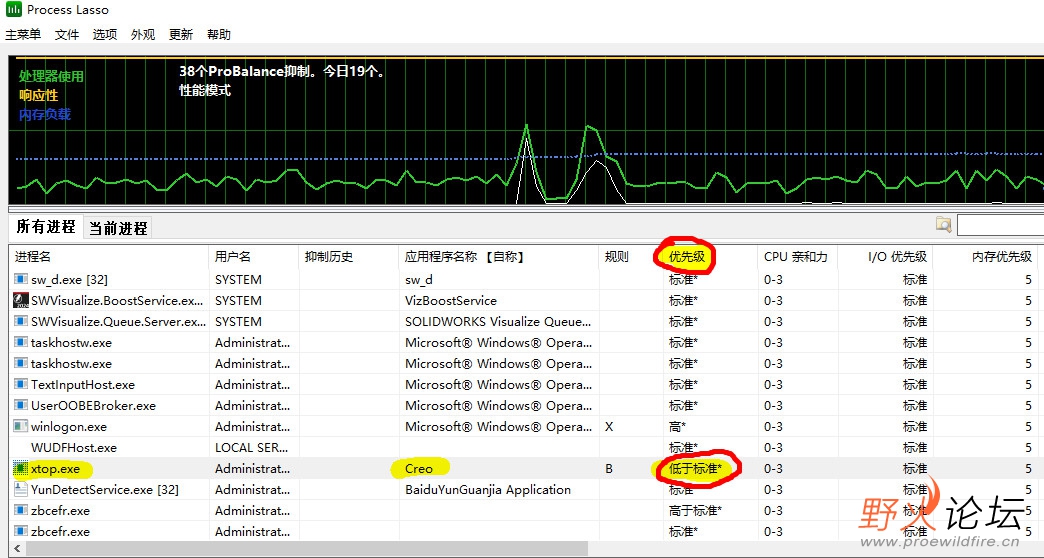Switch to the 当前进程 tab
Viewport: 1044px width, 558px height.
pyautogui.click(x=119, y=228)
